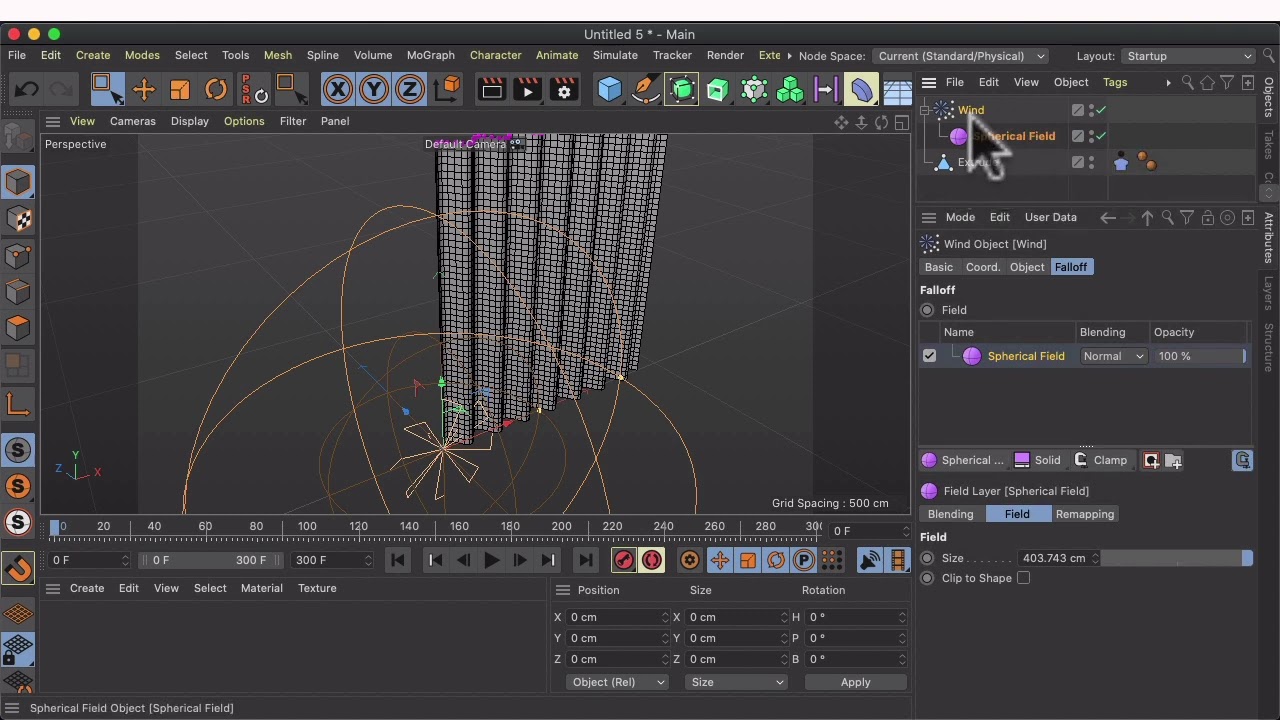Image resolution: width=1280 pixels, height=720 pixels.
Task: Select the Spline Pen tool
Action: 646,90
